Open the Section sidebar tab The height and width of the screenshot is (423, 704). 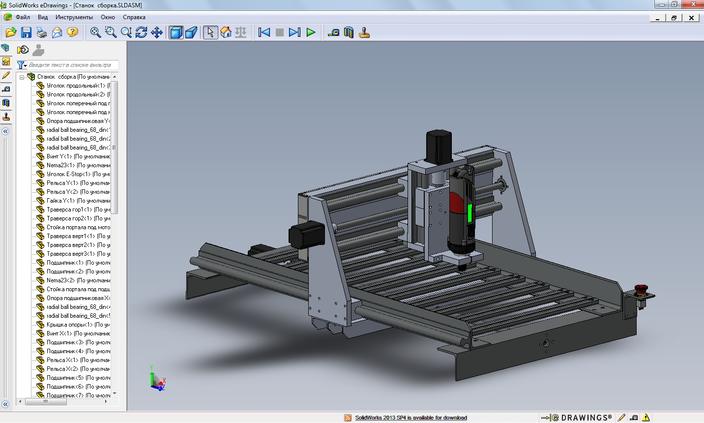click(6, 103)
